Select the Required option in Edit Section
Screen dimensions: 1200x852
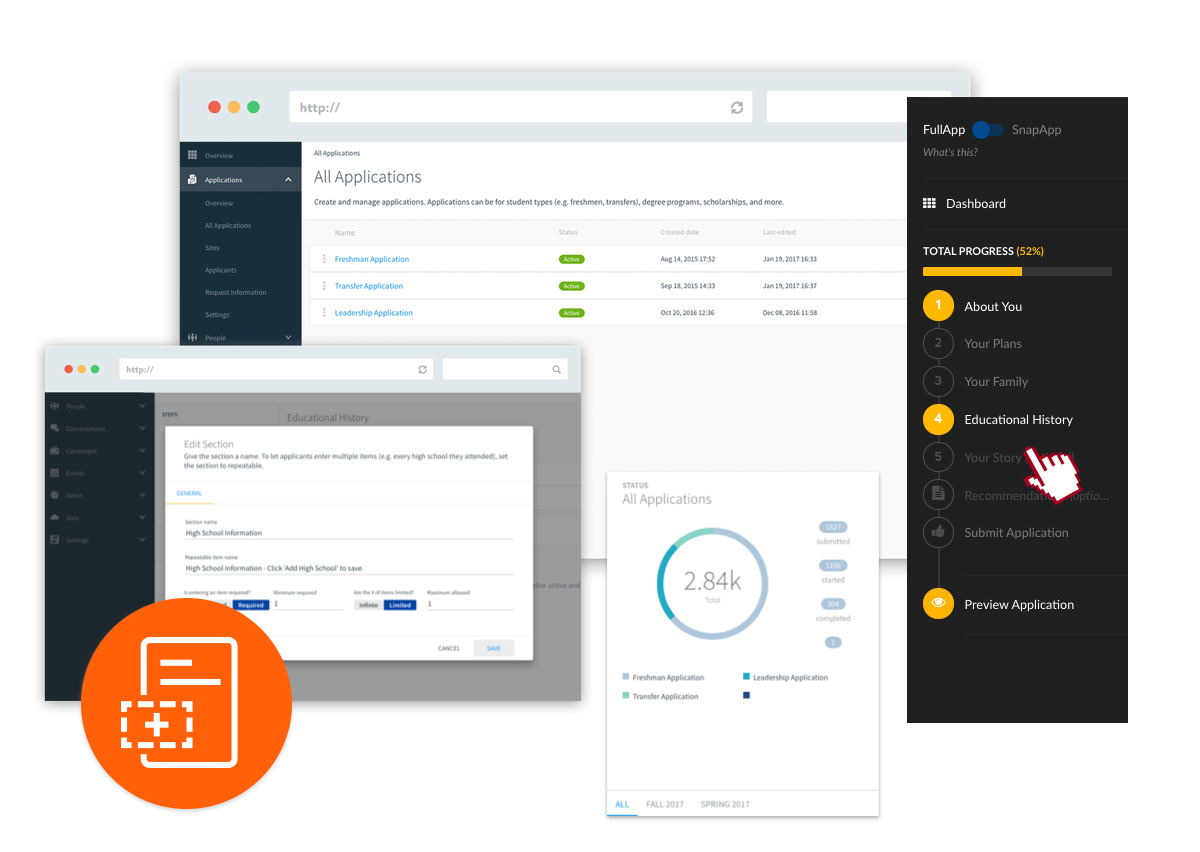pyautogui.click(x=250, y=605)
